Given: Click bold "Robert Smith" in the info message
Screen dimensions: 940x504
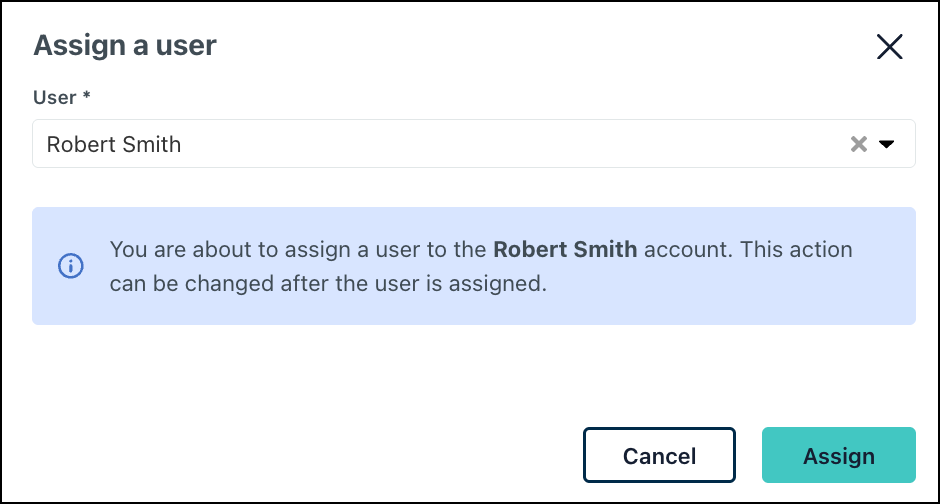Looking at the screenshot, I should coord(565,249).
